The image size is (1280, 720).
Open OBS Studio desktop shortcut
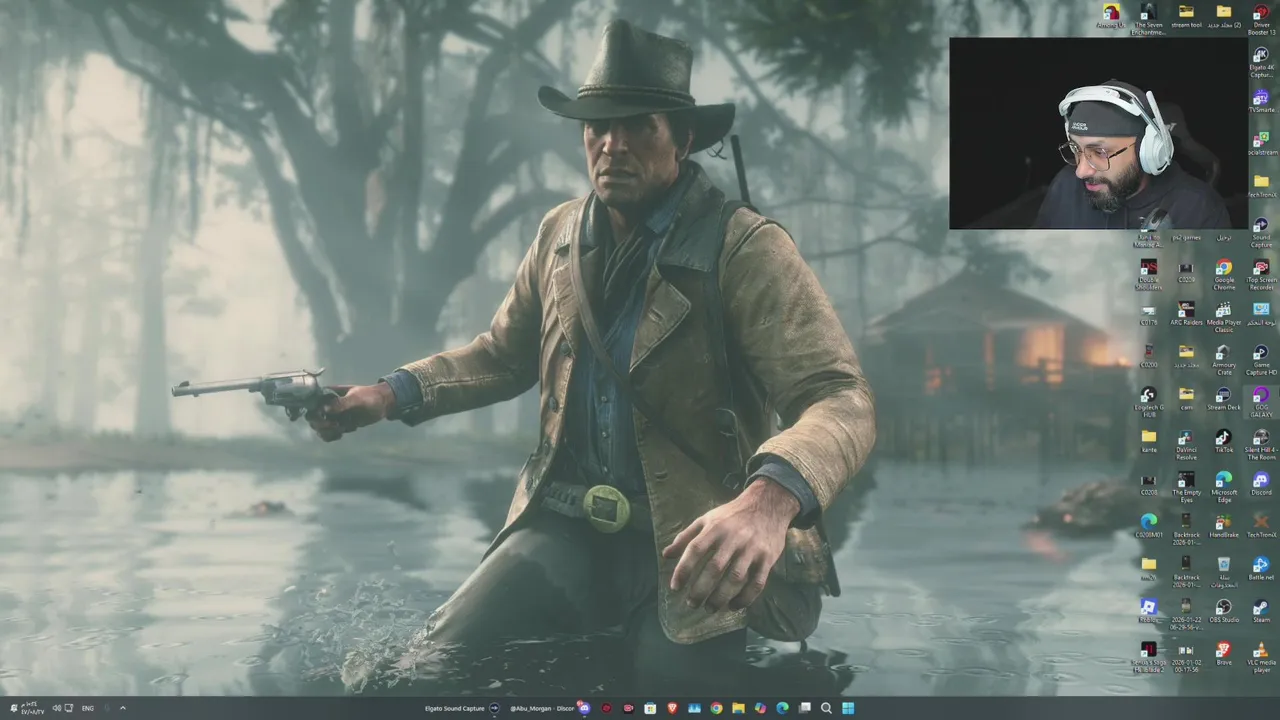(1223, 612)
